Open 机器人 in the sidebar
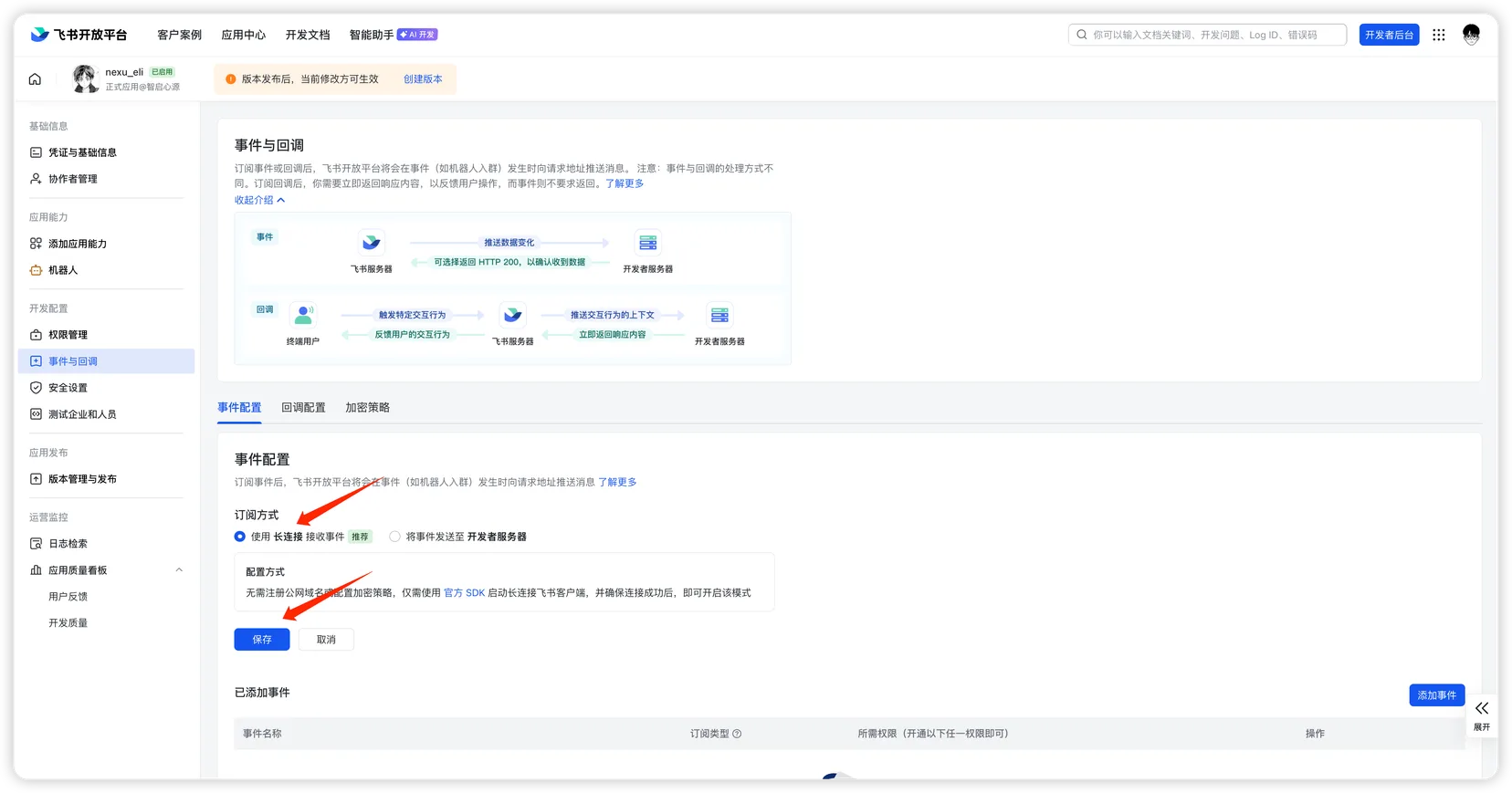 pos(63,270)
